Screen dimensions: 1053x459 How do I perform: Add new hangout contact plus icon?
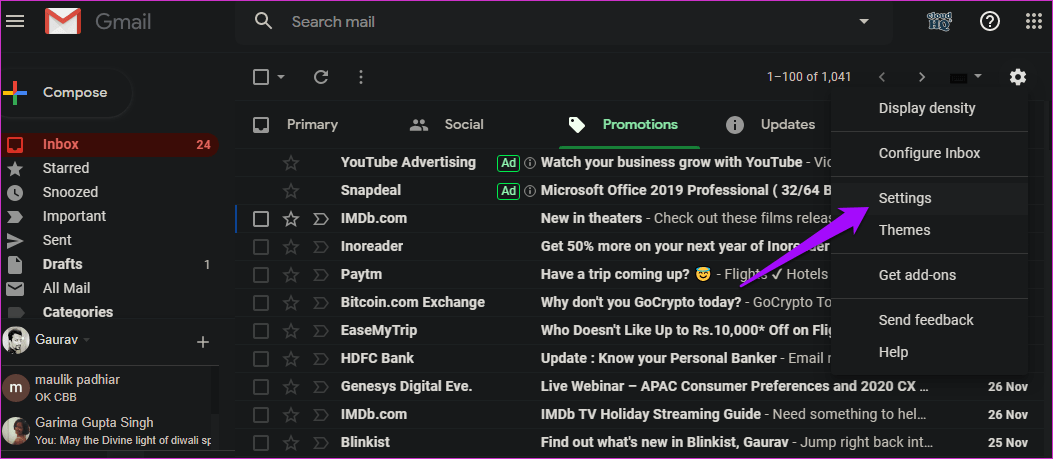tap(203, 342)
